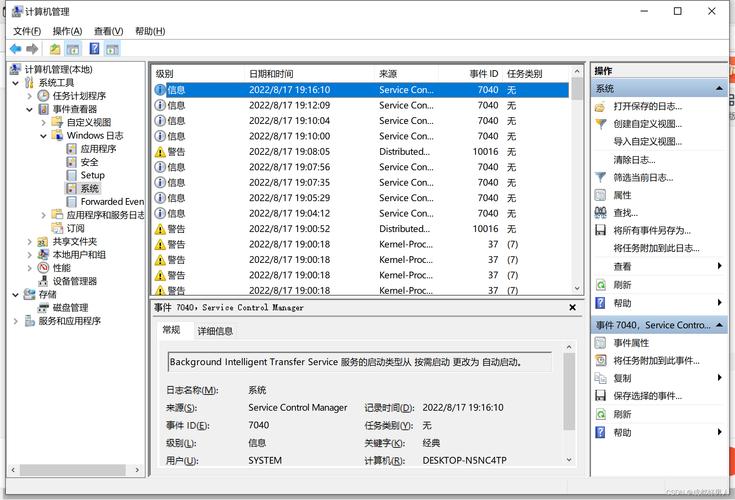The image size is (735, 500).
Task: Open 属性 in the actions pane
Action: 622,195
